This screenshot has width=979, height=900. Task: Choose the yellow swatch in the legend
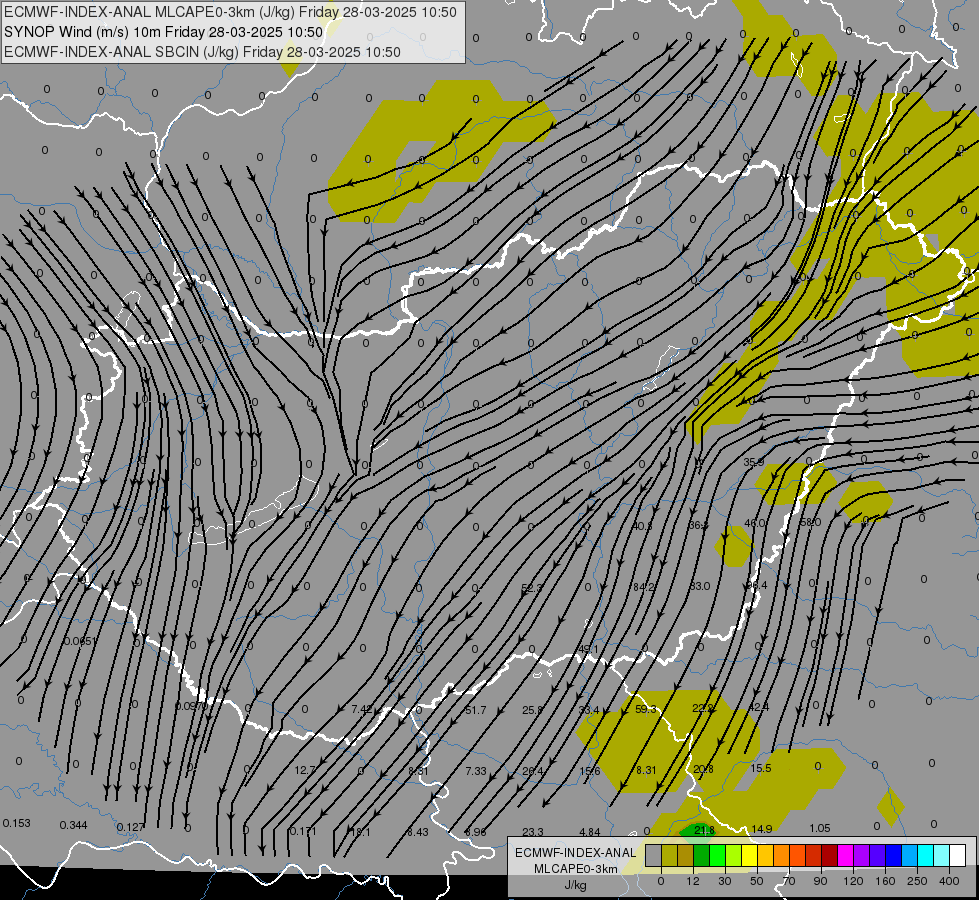pos(749,855)
